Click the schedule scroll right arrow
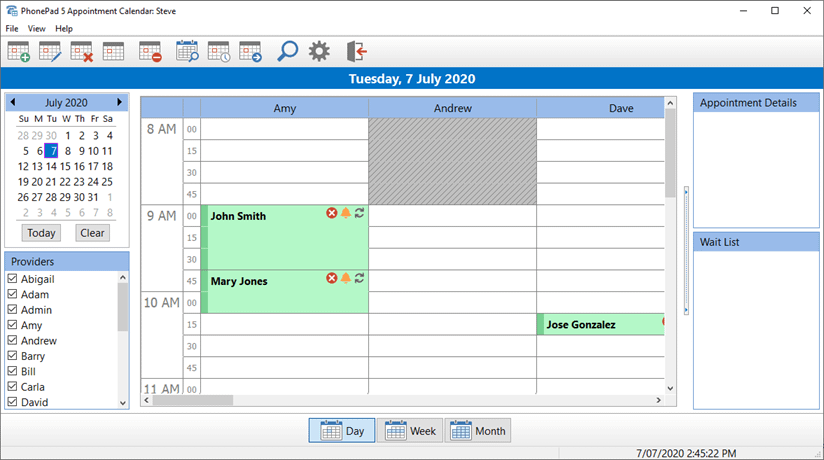The width and height of the screenshot is (824, 460). coord(658,400)
